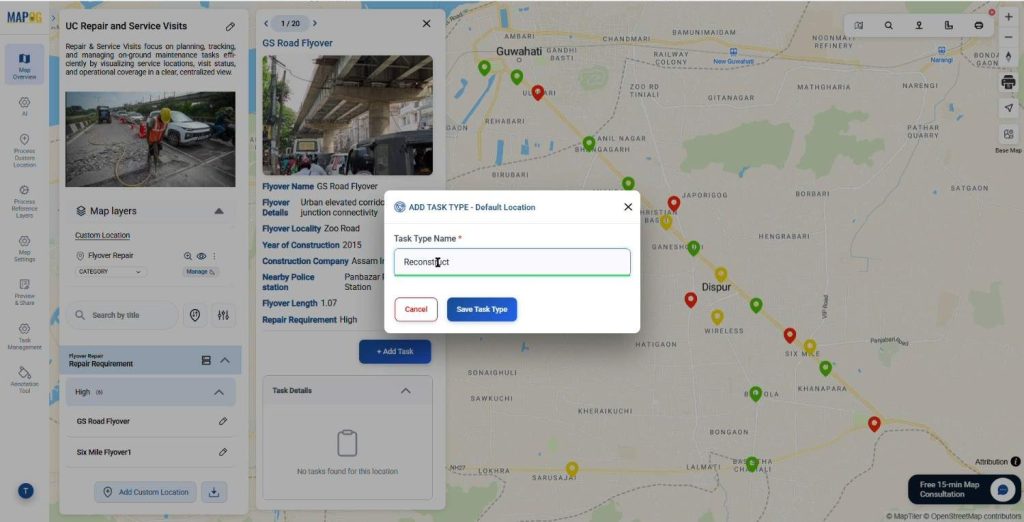Edit Six Mile Flyover1 entry
This screenshot has width=1024, height=522.
(223, 452)
